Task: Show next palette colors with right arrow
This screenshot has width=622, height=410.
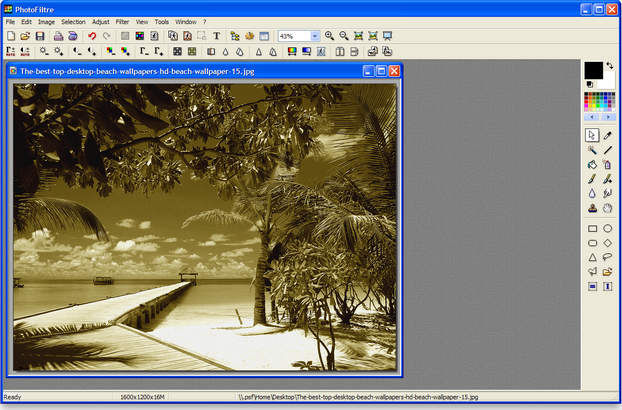Action: click(607, 117)
